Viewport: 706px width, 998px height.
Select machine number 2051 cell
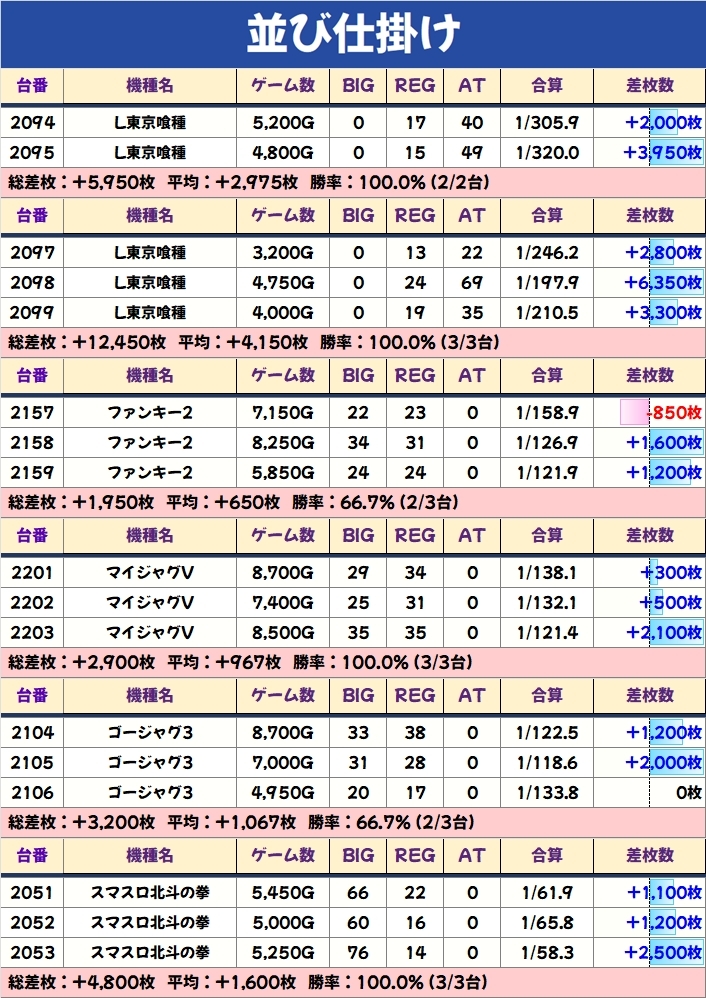click(32, 893)
